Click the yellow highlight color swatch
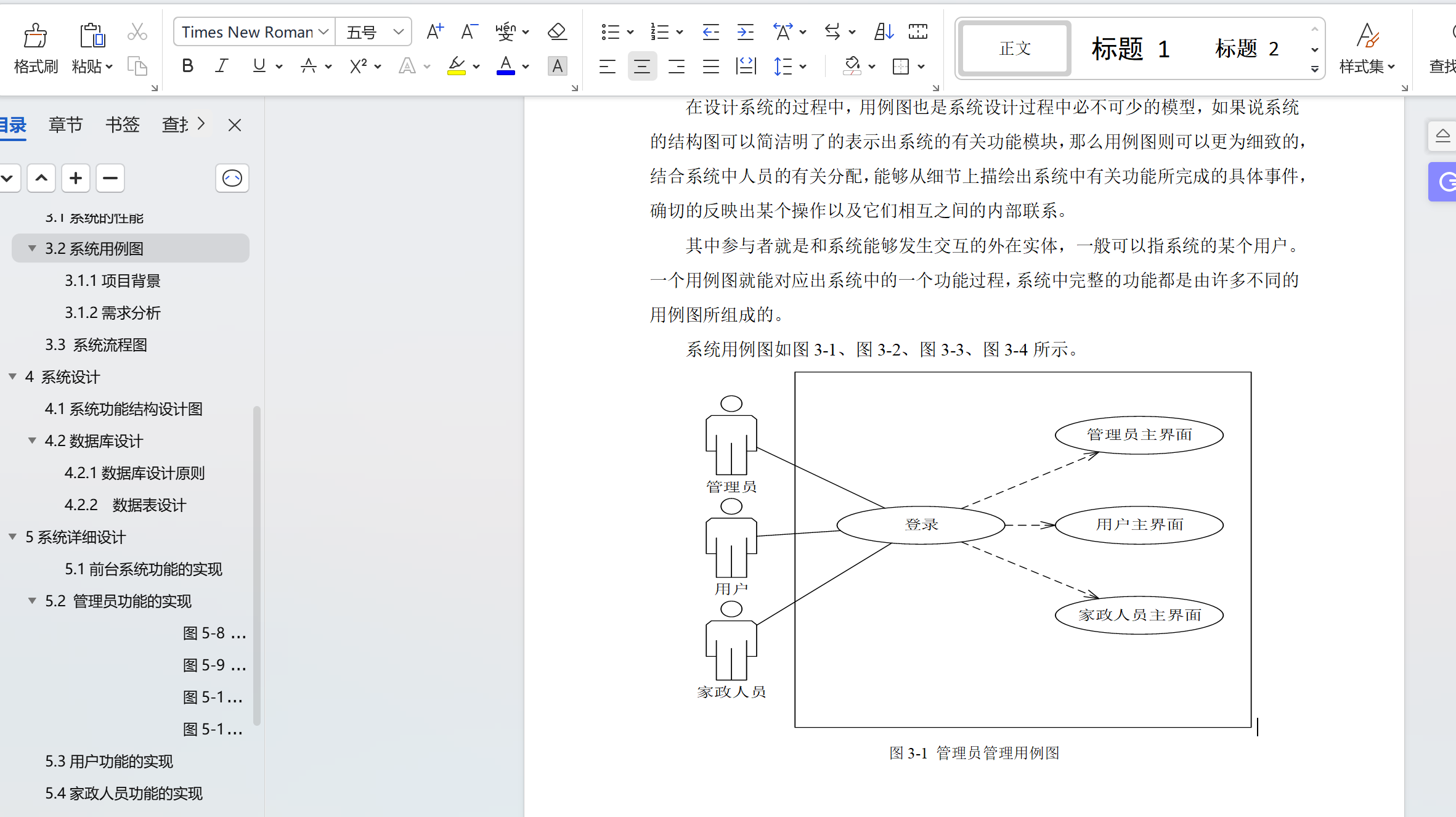The height and width of the screenshot is (817, 1456). [x=455, y=73]
